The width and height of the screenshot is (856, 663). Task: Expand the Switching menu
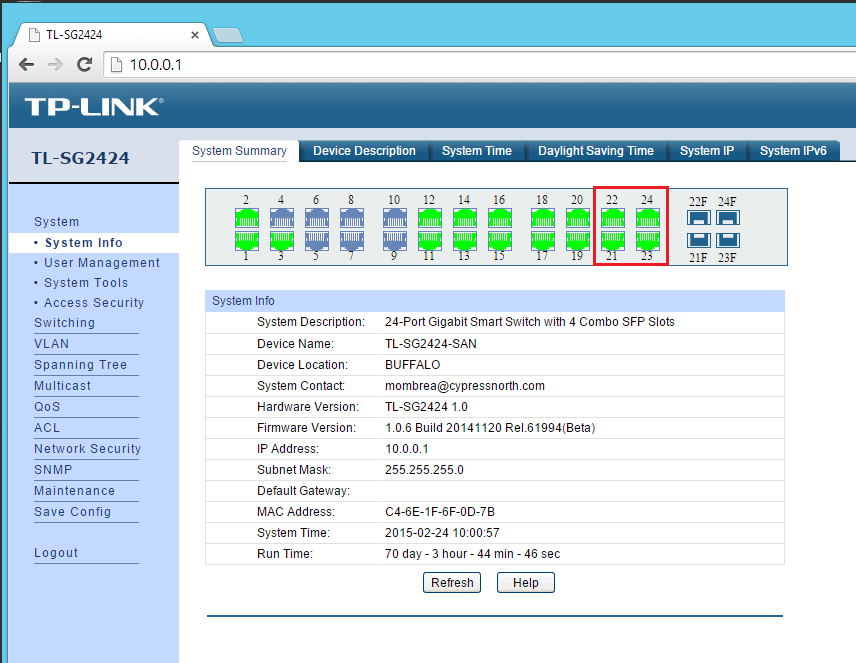click(64, 323)
